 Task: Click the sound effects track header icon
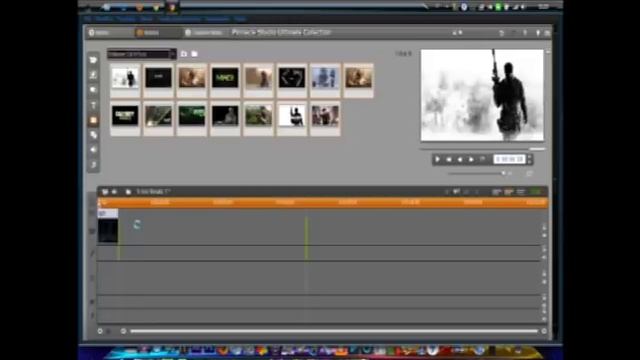(x=92, y=302)
